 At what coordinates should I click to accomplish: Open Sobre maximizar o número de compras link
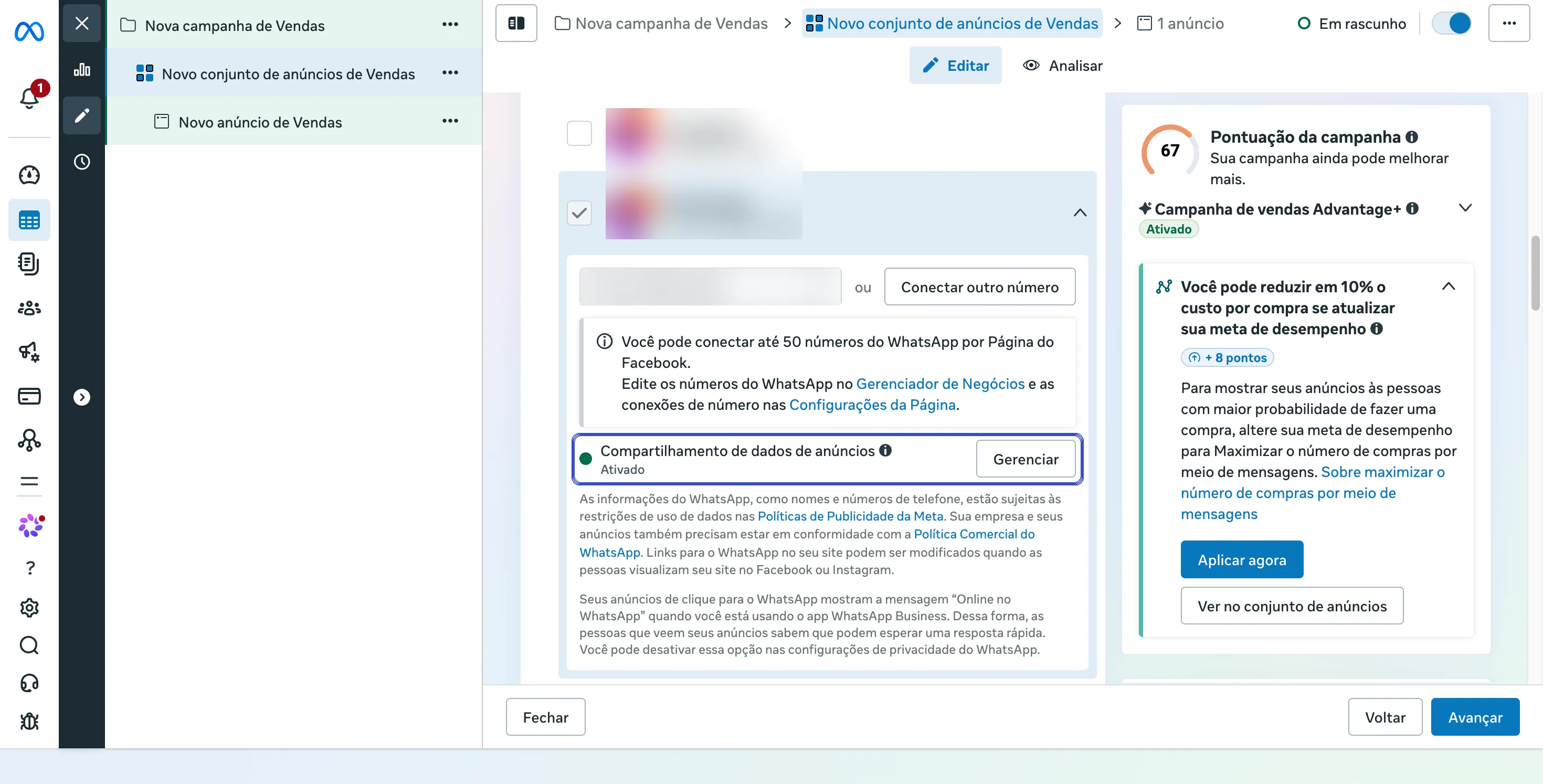(x=1313, y=493)
